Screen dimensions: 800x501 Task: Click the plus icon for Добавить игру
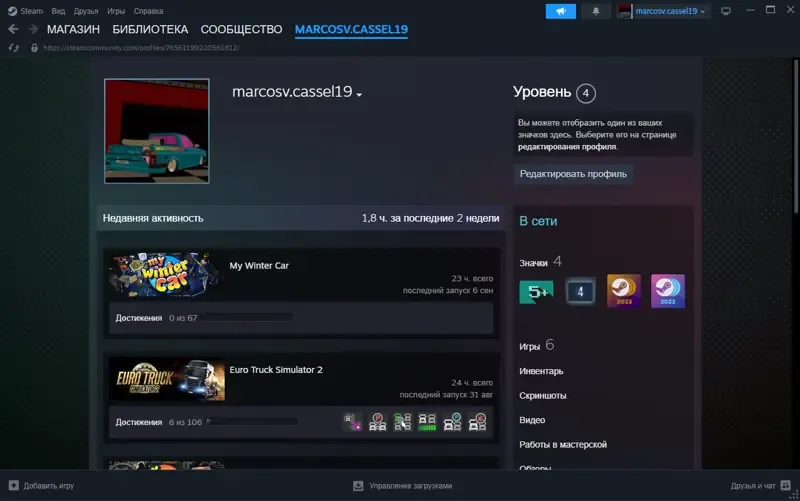(x=14, y=485)
